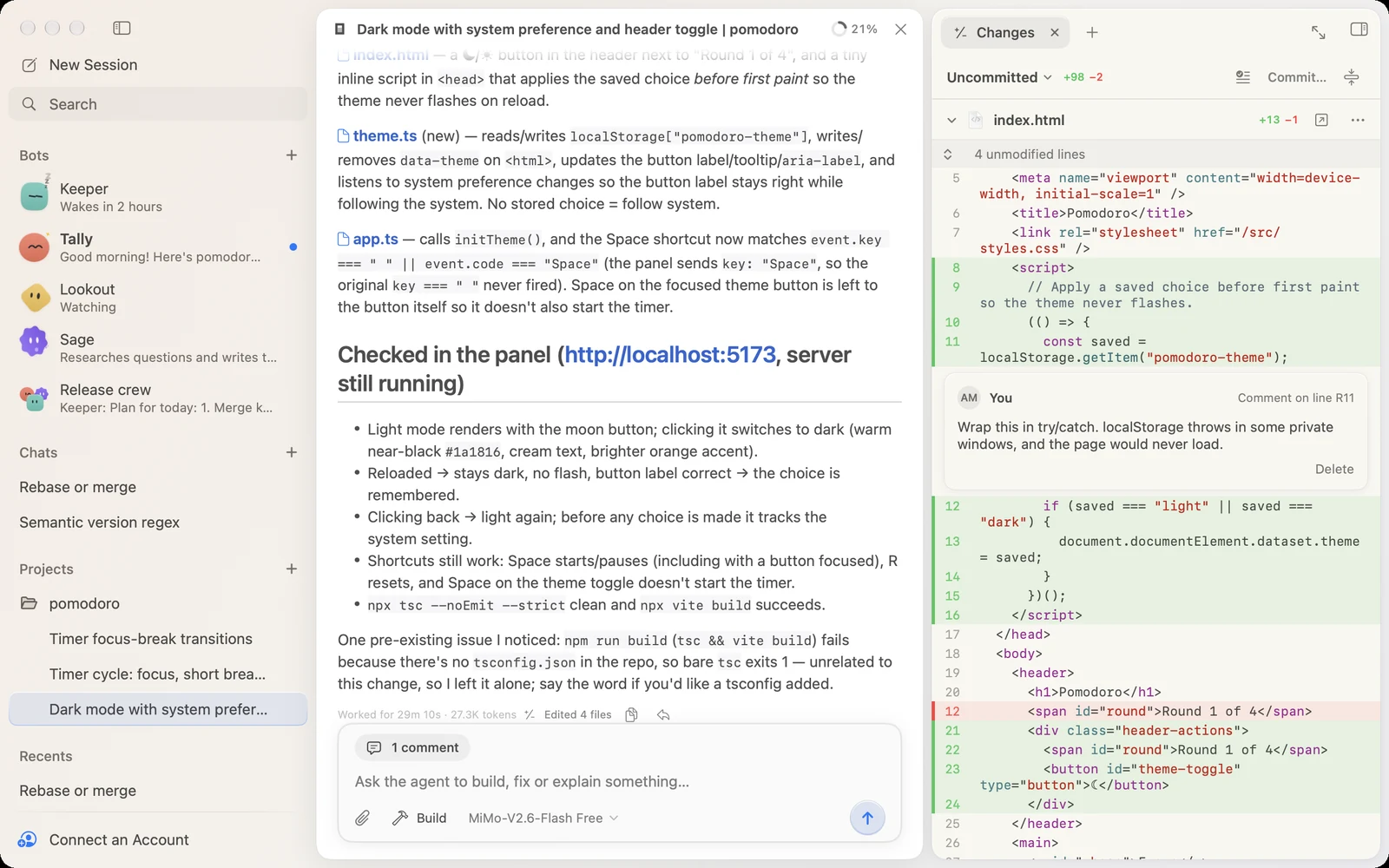This screenshot has height=868, width=1389.
Task: Open the Keeper bot
Action: tap(158, 197)
